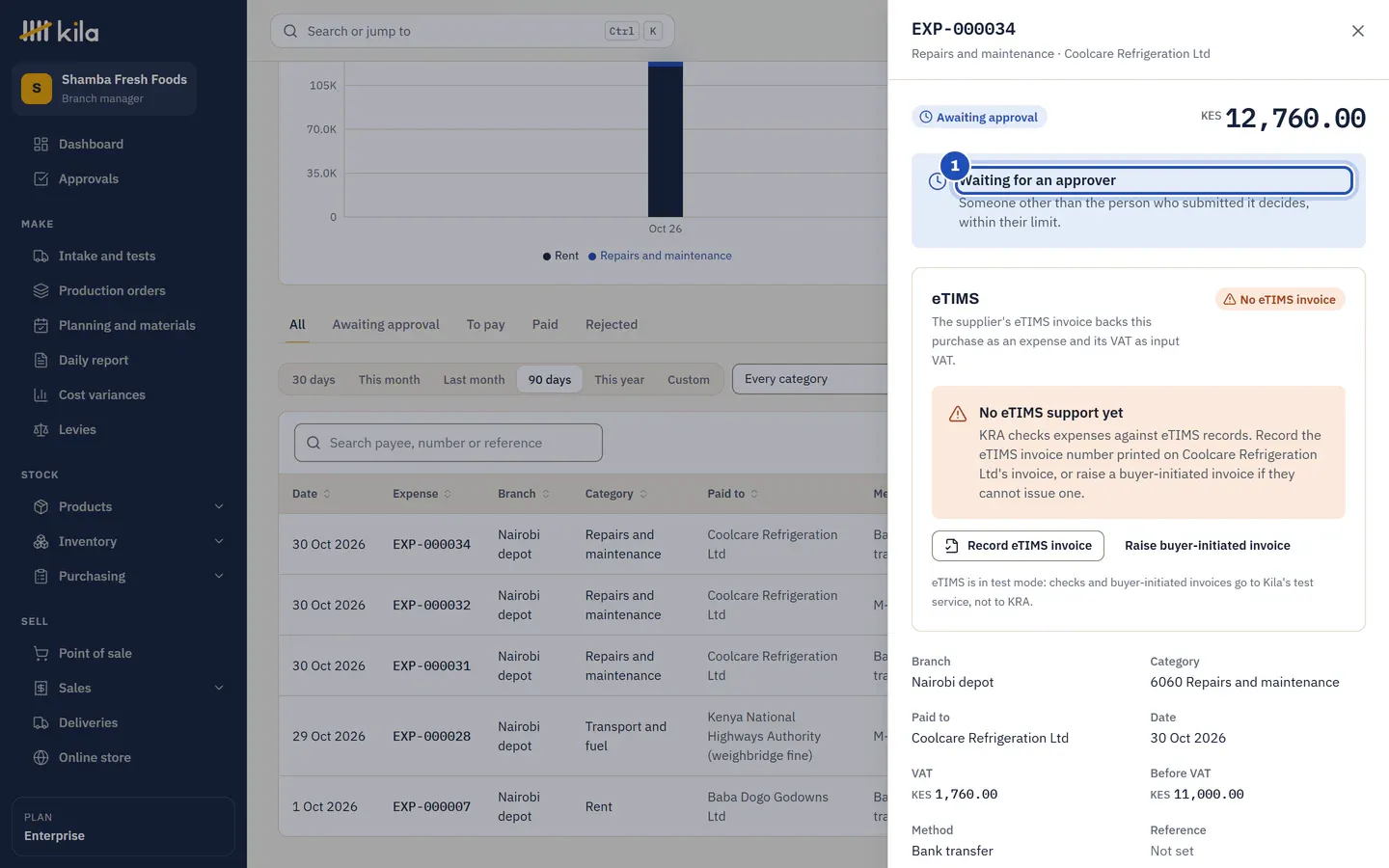
Task: Click the Cost variances chart icon
Action: pyautogui.click(x=41, y=394)
